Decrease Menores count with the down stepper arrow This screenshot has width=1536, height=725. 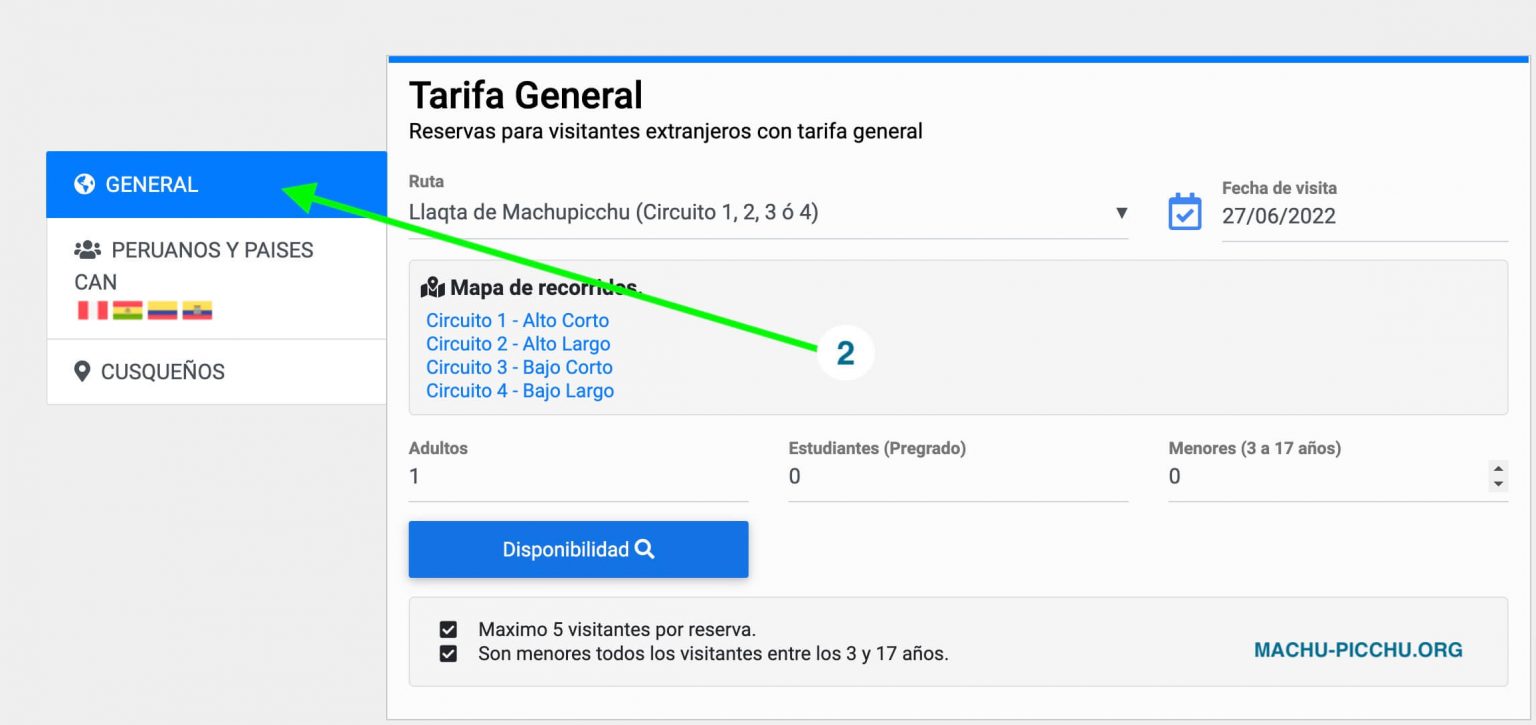(1498, 484)
